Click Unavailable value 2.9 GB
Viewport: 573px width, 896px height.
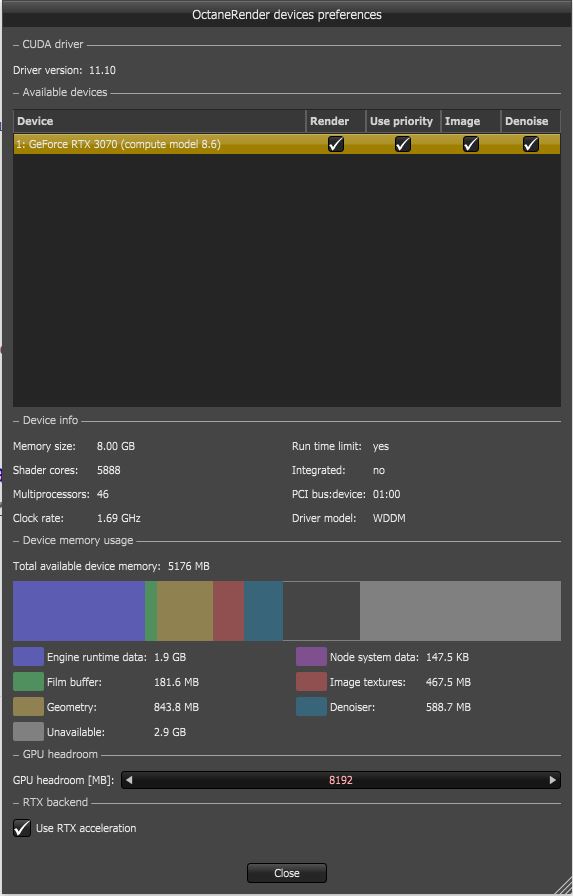click(x=170, y=732)
